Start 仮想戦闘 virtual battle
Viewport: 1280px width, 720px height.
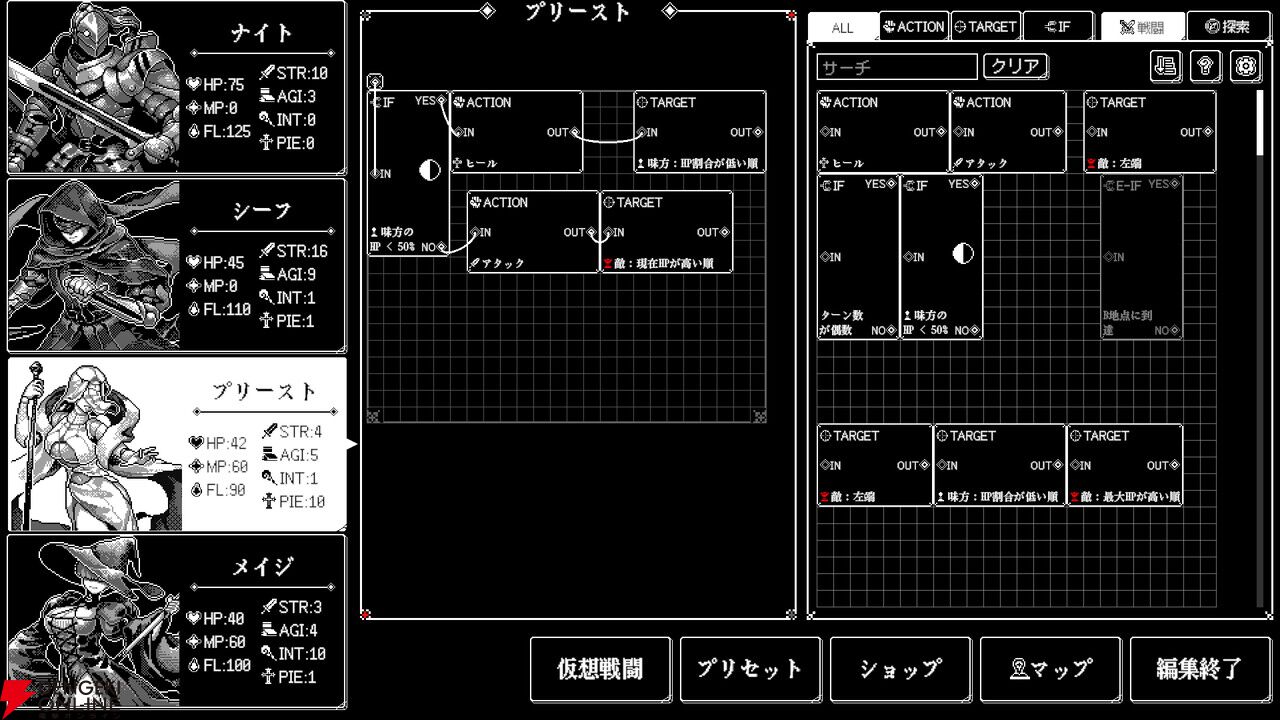[600, 669]
